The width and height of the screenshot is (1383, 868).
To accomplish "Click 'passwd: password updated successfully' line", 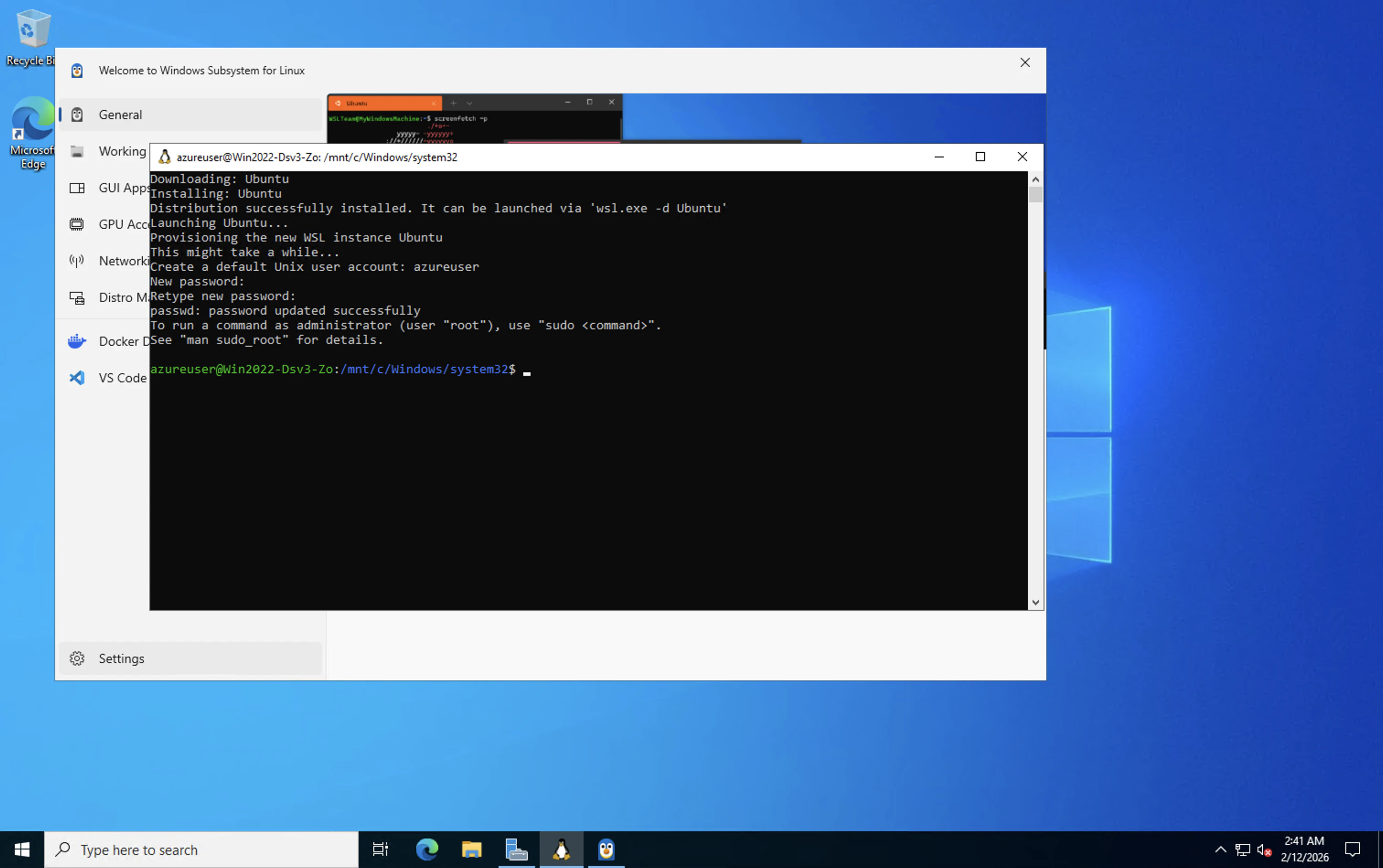I will pyautogui.click(x=285, y=311).
